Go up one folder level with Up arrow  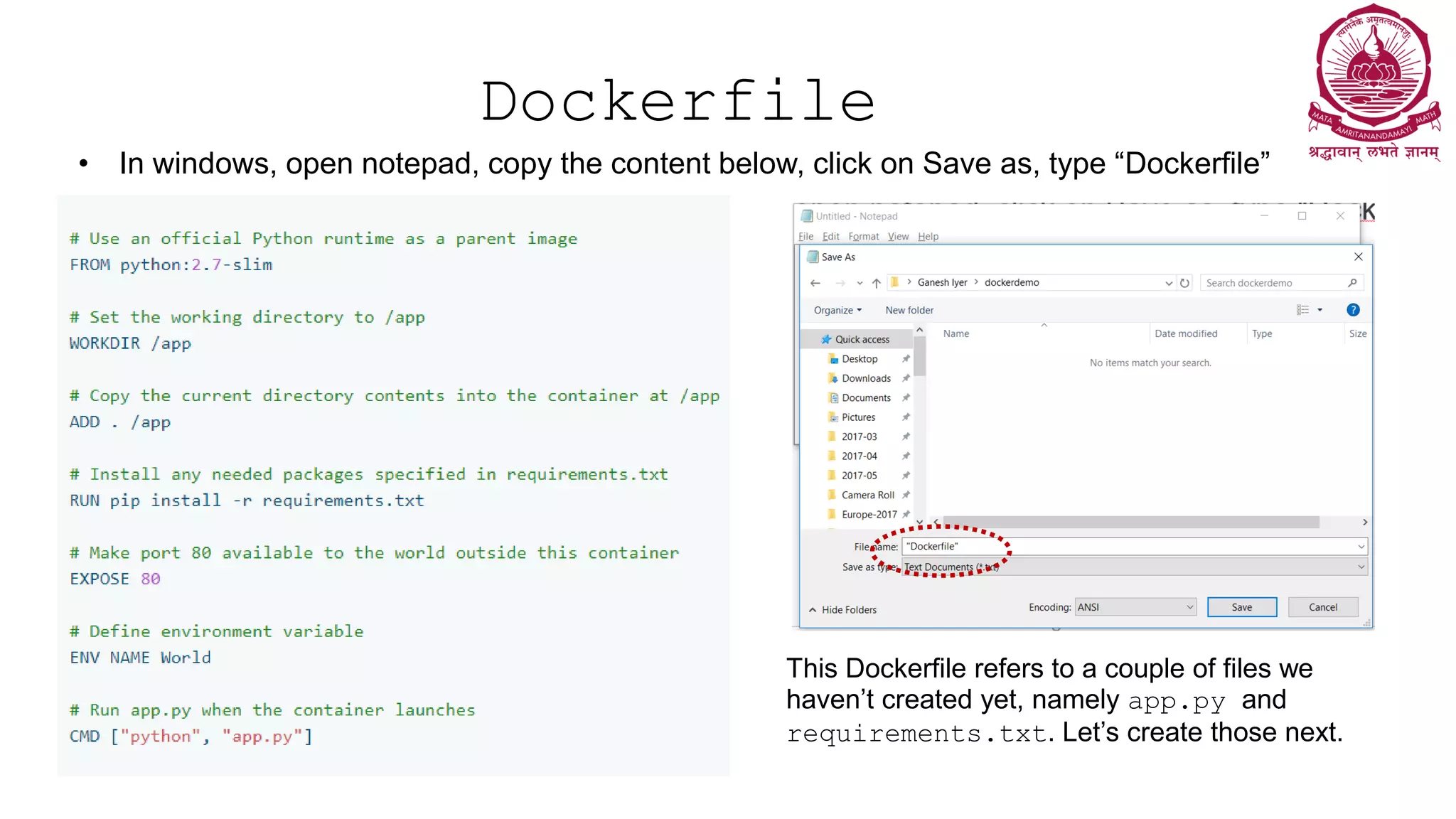tap(877, 283)
